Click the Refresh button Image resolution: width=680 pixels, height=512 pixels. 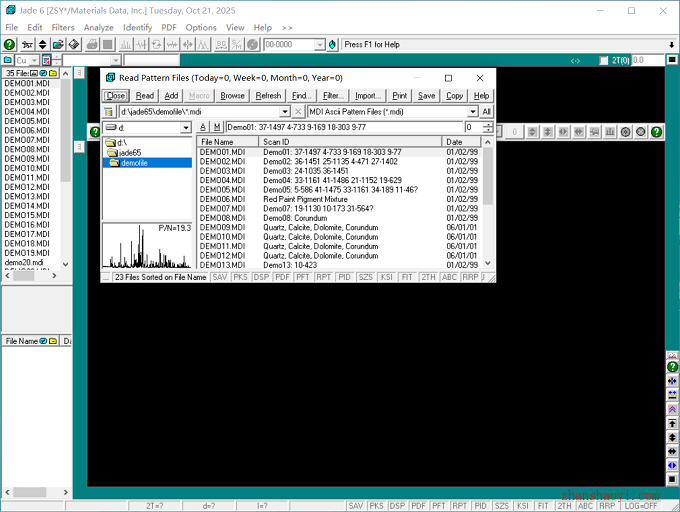[268, 96]
